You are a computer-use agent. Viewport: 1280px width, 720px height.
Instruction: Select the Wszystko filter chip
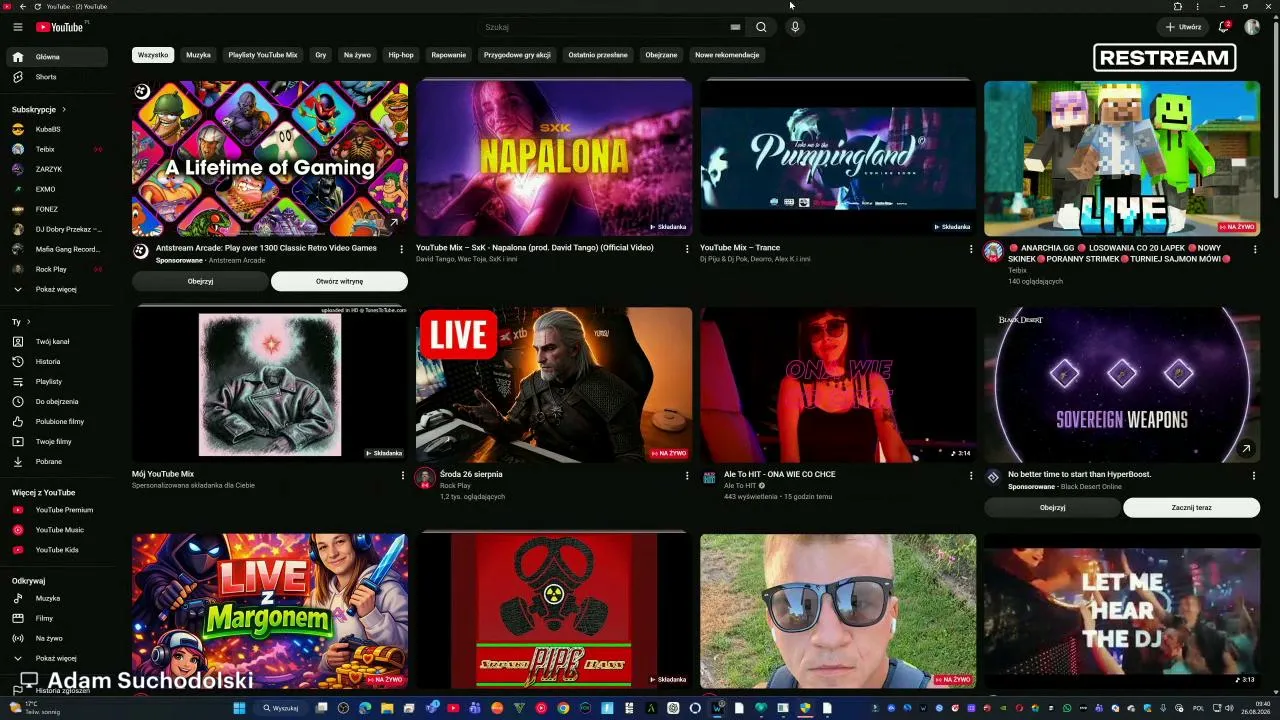[x=153, y=55]
